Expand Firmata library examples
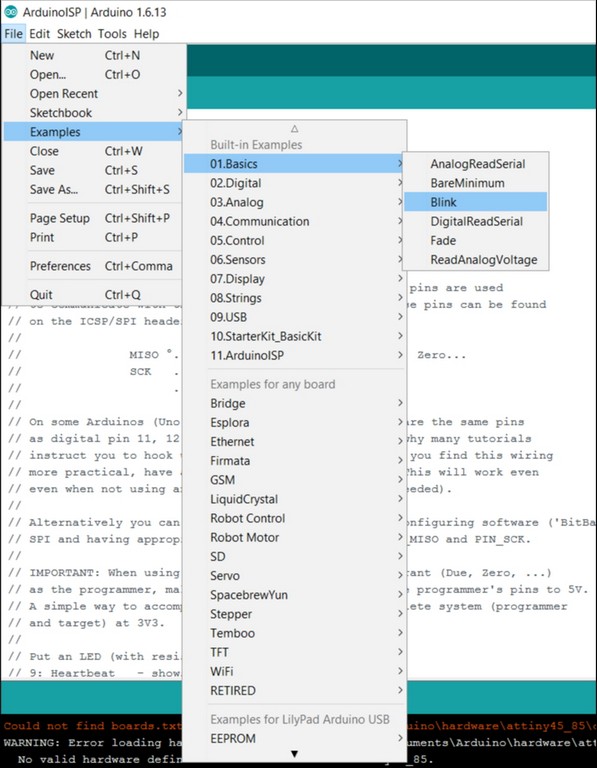This screenshot has width=597, height=768. [294, 460]
